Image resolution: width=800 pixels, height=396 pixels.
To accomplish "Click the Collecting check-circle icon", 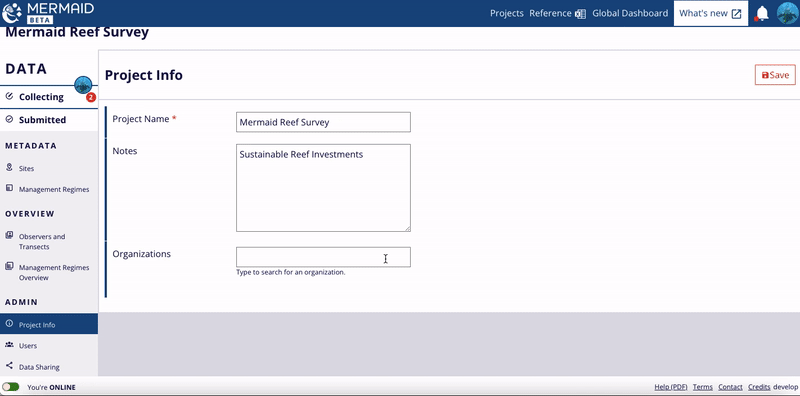I will click(x=9, y=96).
